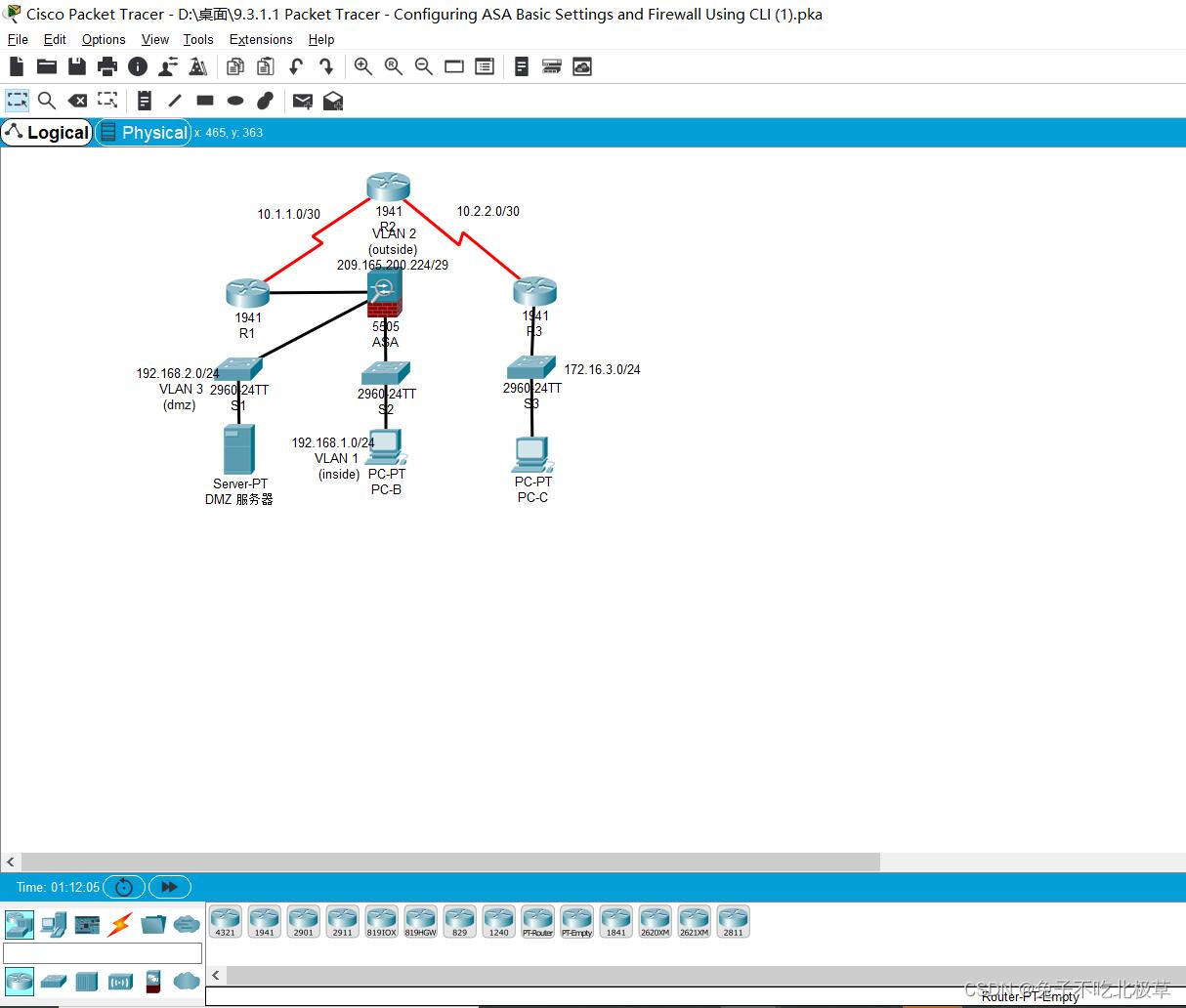Open the User Profile icon
This screenshot has width=1186, height=1008.
point(168,66)
